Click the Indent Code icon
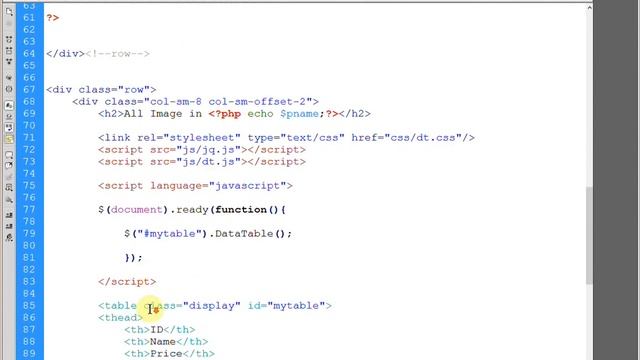Image resolution: width=640 pixels, height=360 pixels. [9, 215]
